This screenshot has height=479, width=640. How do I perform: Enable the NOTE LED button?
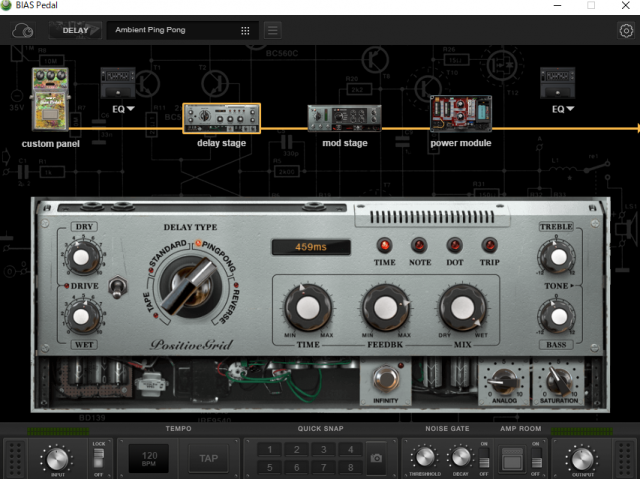pyautogui.click(x=419, y=245)
